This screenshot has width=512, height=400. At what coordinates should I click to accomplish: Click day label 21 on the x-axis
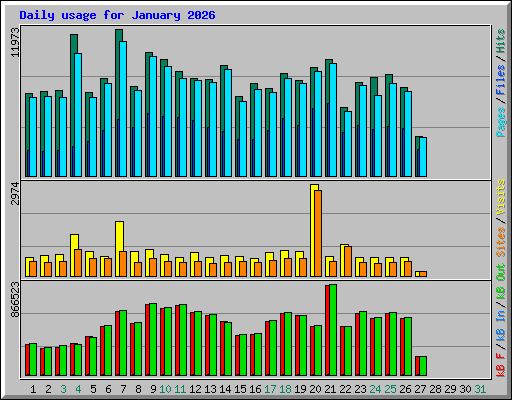tap(330, 389)
